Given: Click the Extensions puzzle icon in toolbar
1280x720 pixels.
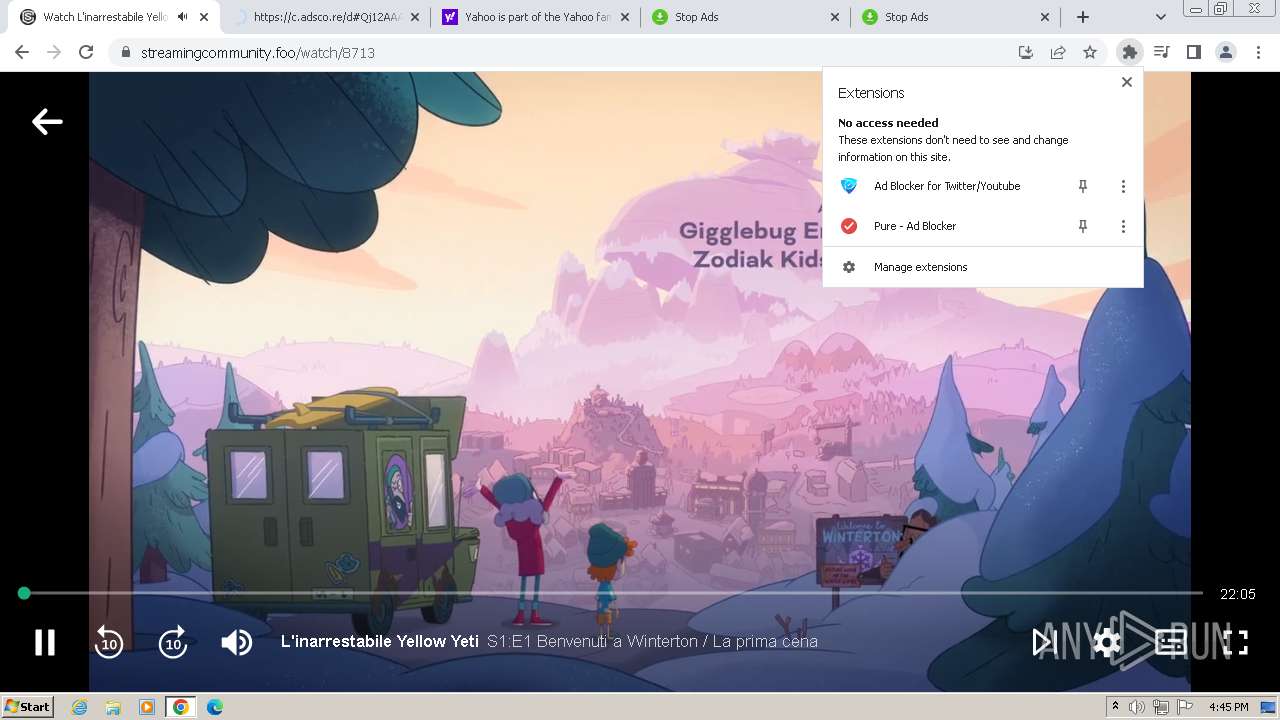Looking at the screenshot, I should pyautogui.click(x=1129, y=52).
